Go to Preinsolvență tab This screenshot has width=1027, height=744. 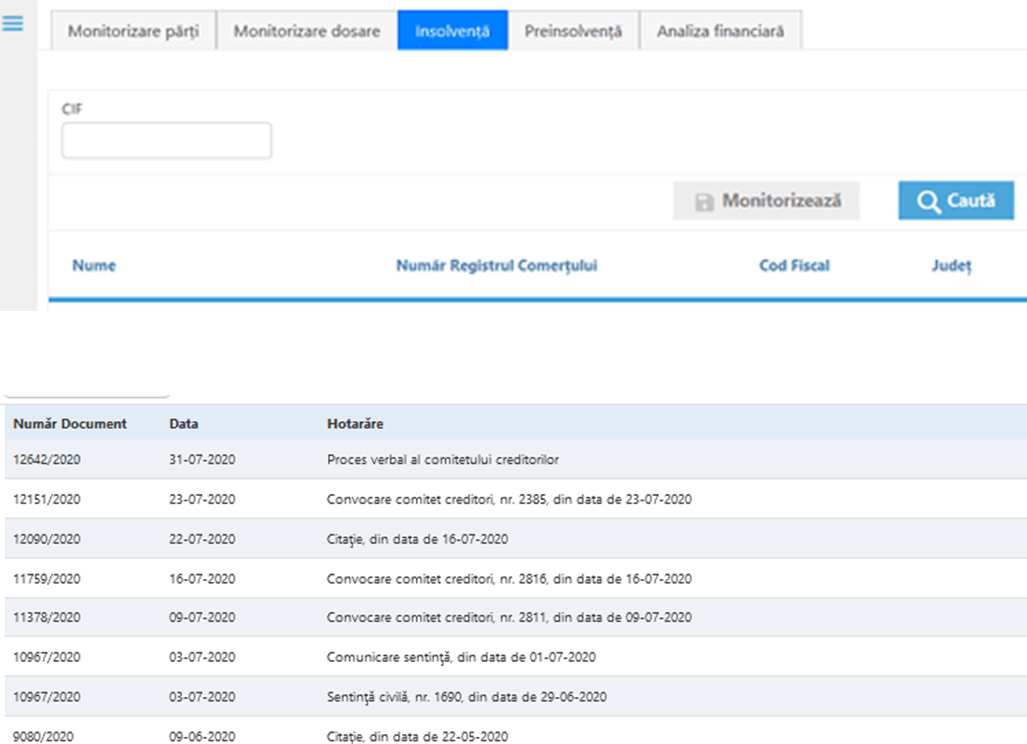pos(573,31)
